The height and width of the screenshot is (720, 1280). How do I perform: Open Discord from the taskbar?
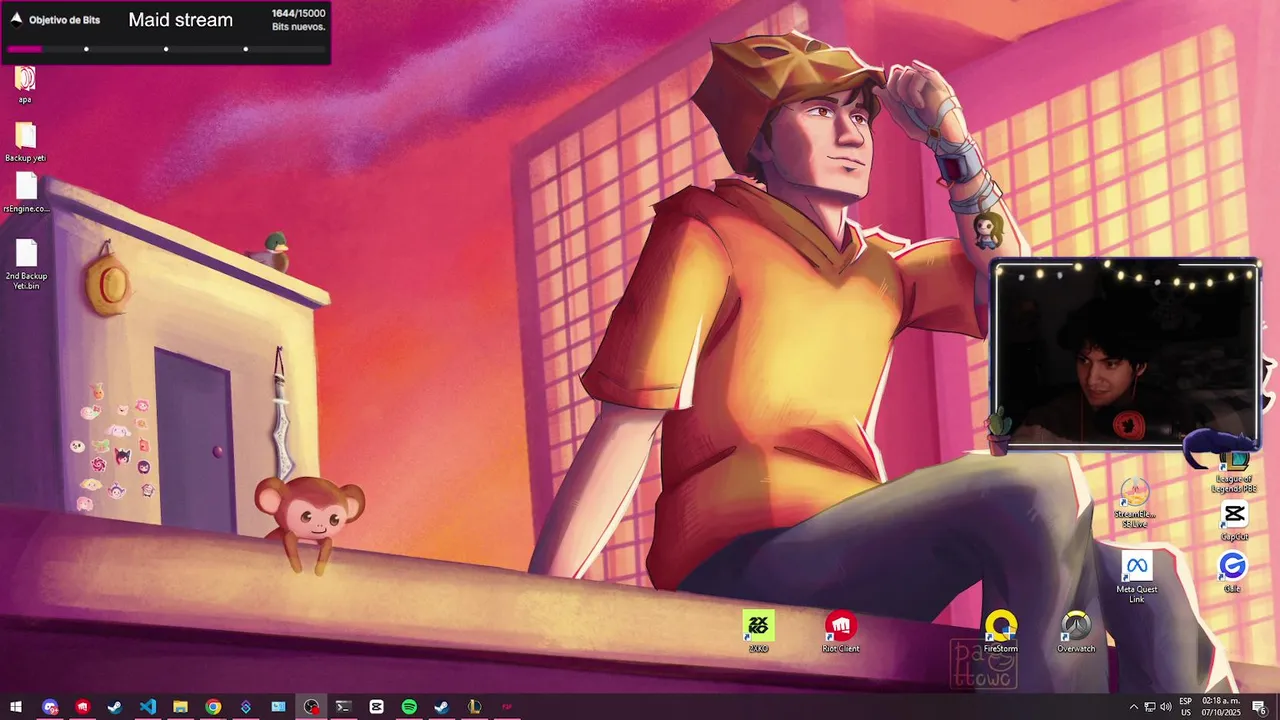[x=50, y=707]
